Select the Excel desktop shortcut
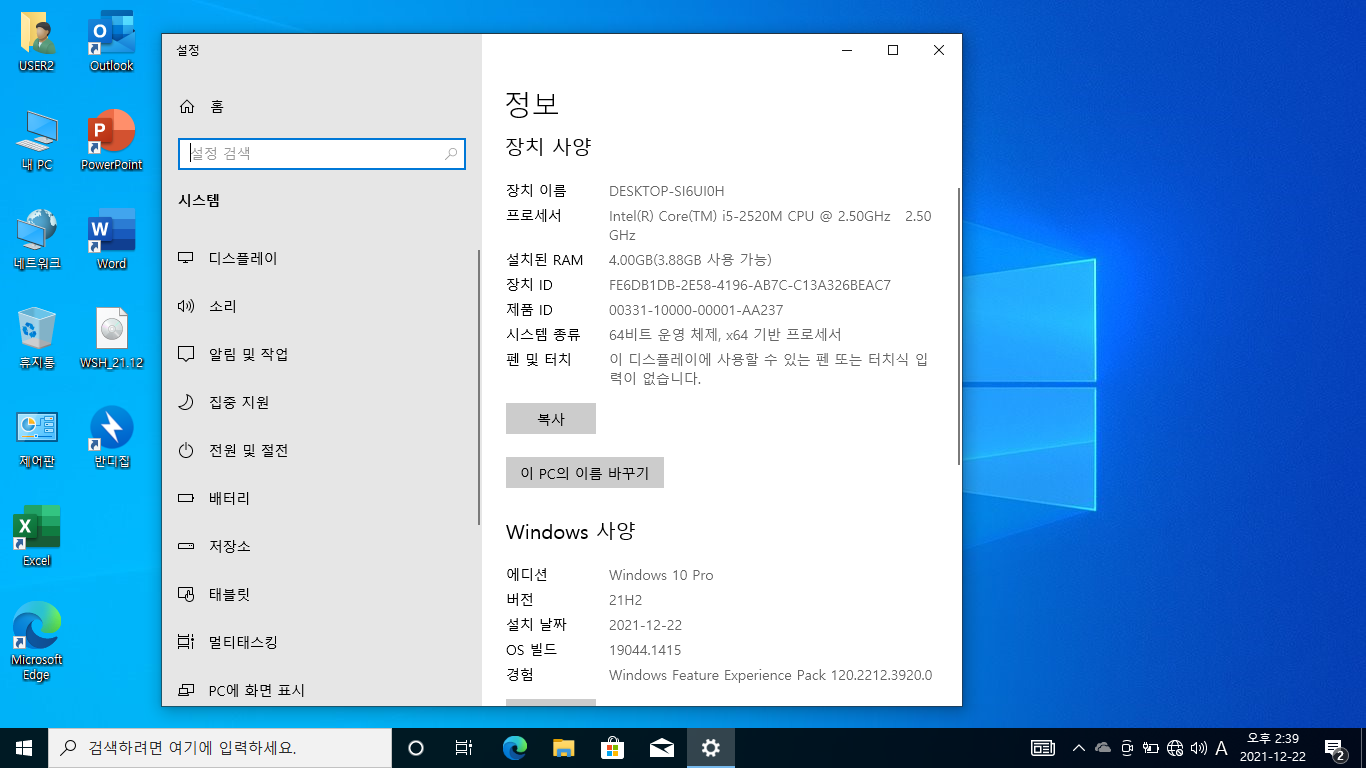Viewport: 1366px width, 768px height. [x=37, y=537]
